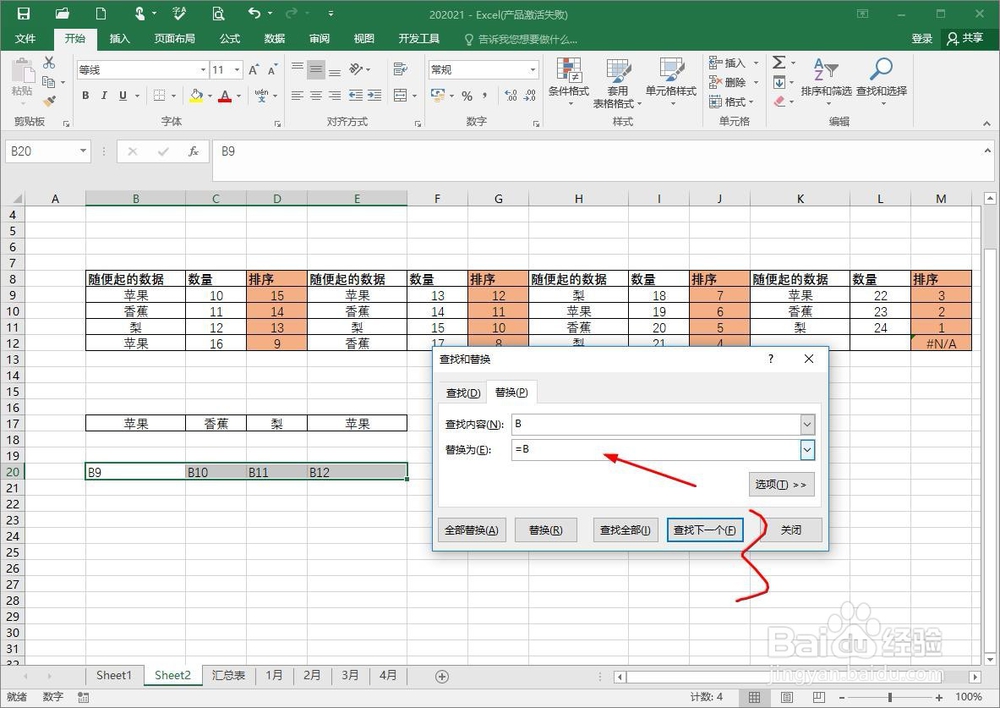Toggle middle vertical alignment
The image size is (1000, 708).
316,69
